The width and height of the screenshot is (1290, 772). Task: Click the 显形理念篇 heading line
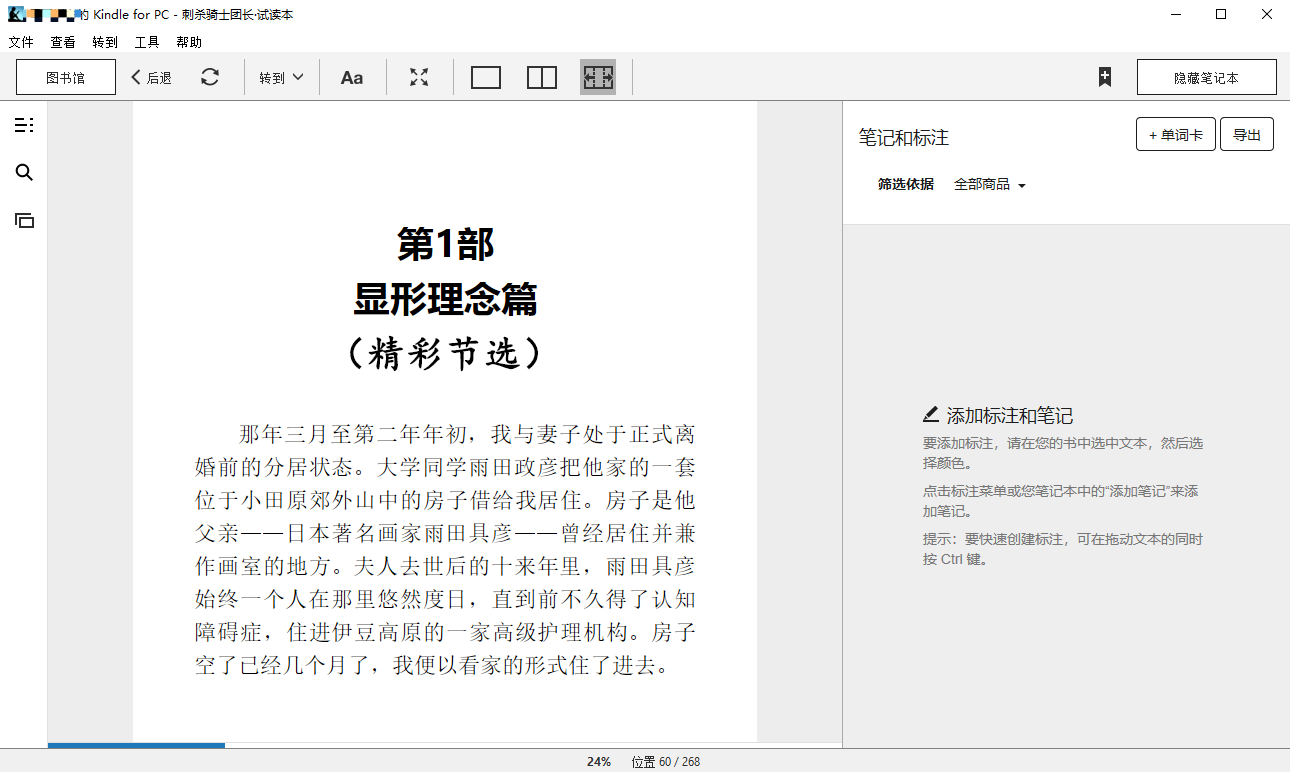445,299
